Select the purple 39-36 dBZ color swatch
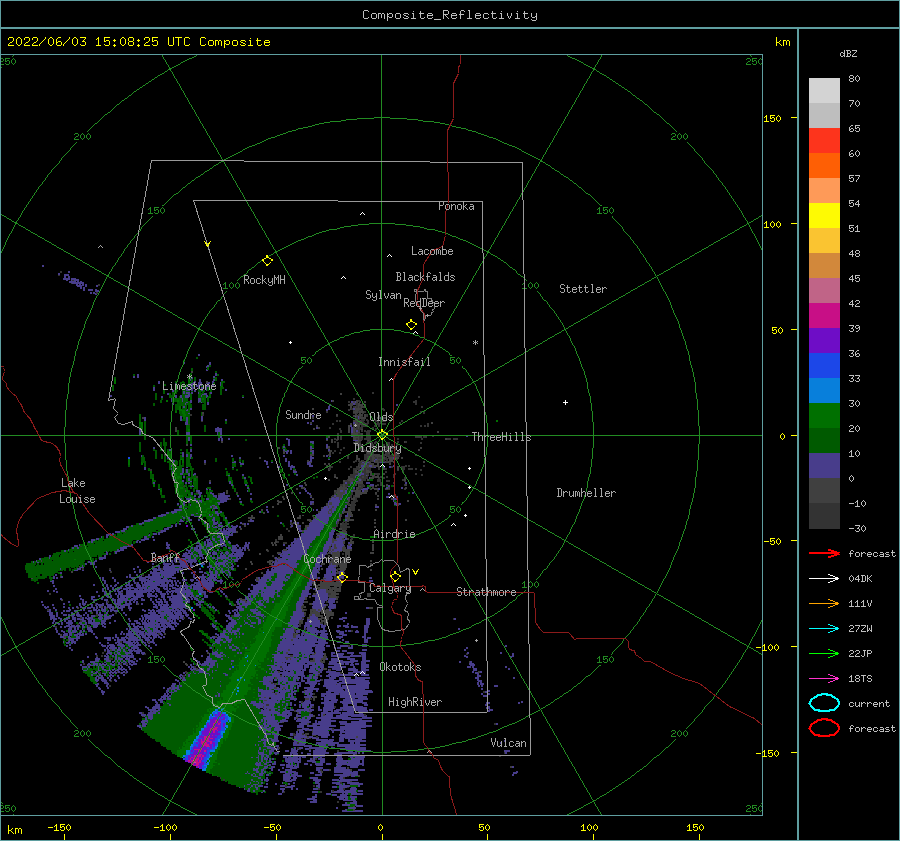 (x=824, y=340)
